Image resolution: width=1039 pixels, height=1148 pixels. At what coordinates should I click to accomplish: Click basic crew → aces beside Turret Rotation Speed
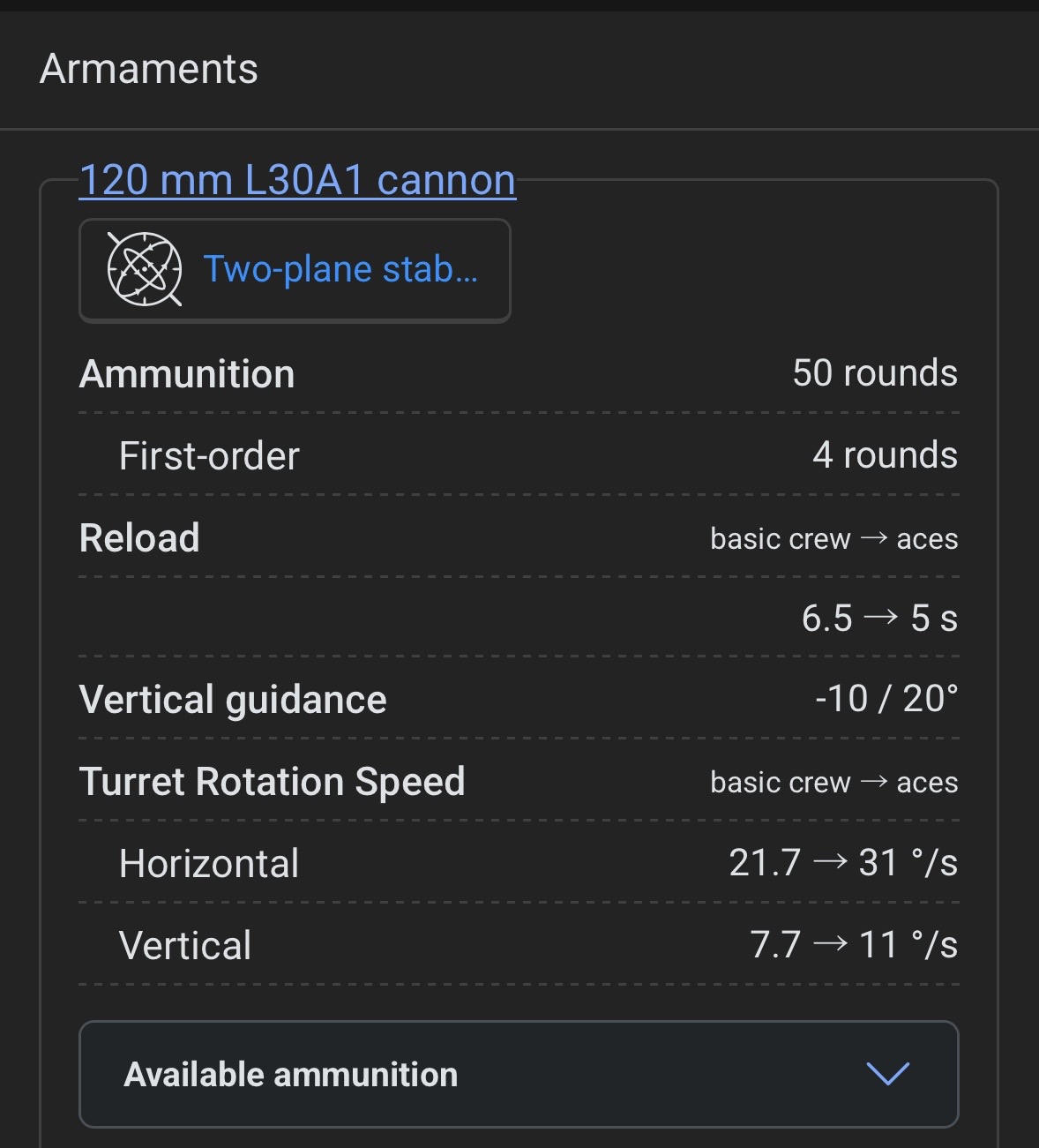(833, 783)
